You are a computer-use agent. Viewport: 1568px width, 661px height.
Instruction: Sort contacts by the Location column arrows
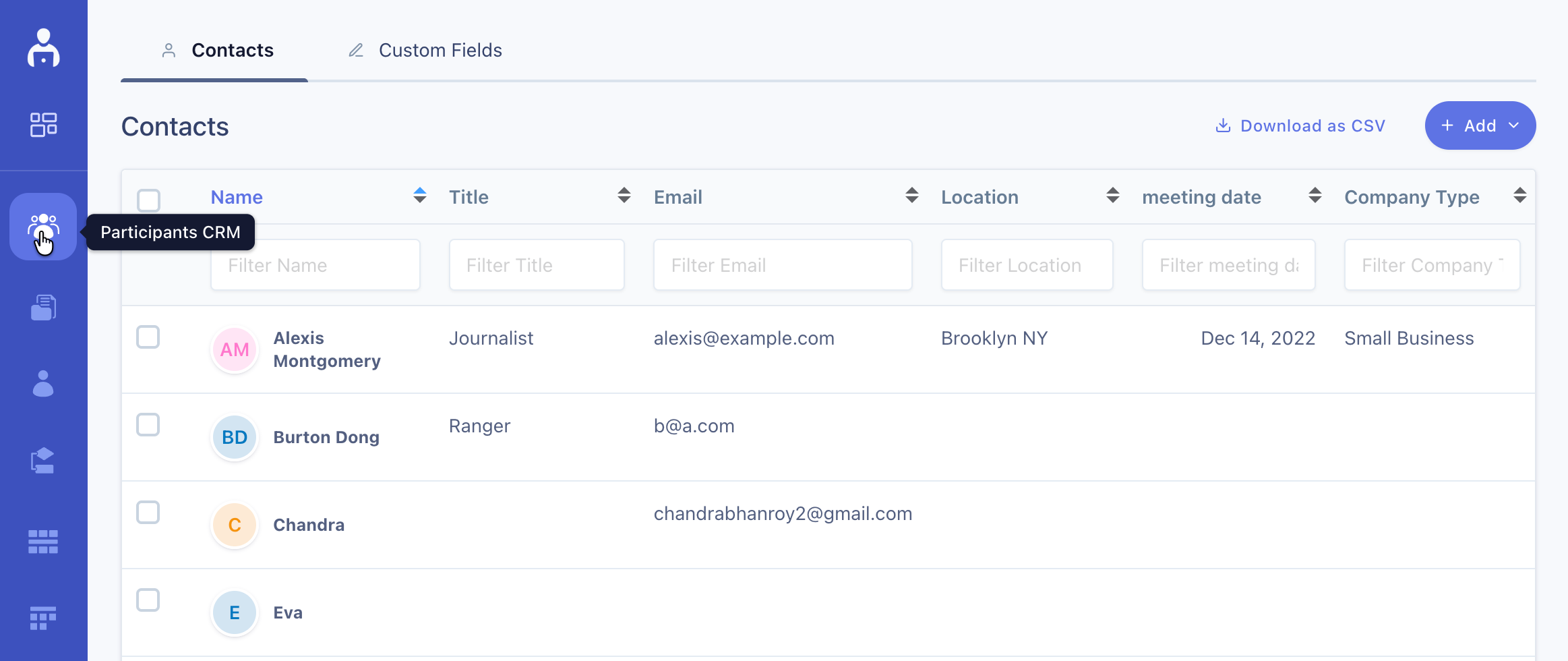click(x=1113, y=196)
